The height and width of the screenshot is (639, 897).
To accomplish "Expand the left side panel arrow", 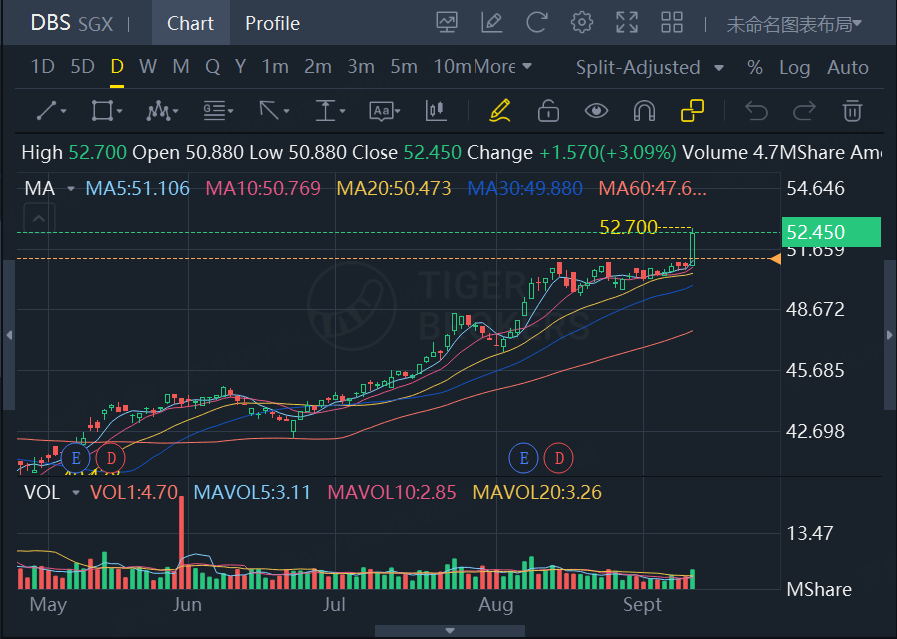I will click(9, 335).
